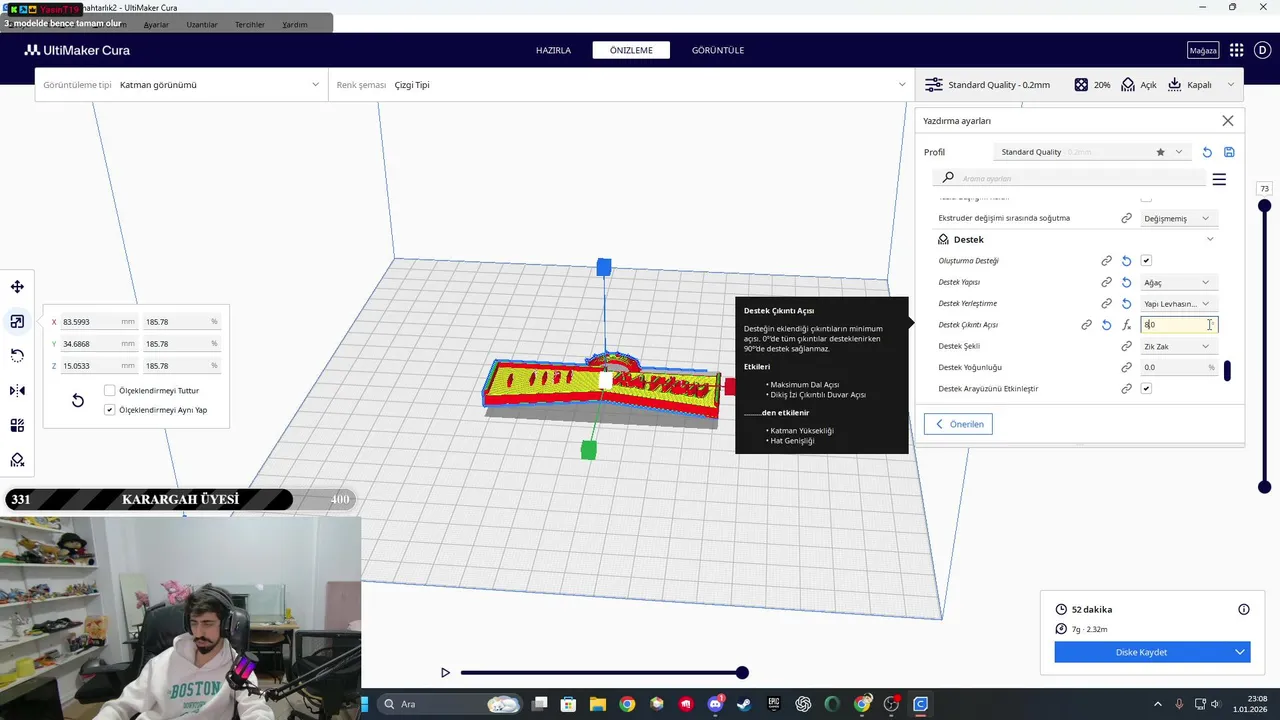Close the Yazdırma ayarları panel
Image resolution: width=1280 pixels, height=720 pixels.
tap(1228, 121)
